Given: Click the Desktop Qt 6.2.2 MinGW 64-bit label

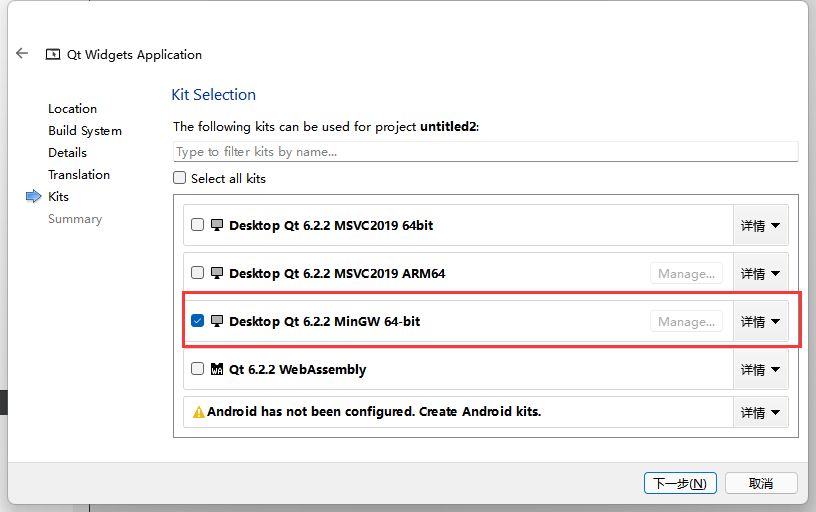Looking at the screenshot, I should click(x=325, y=322).
